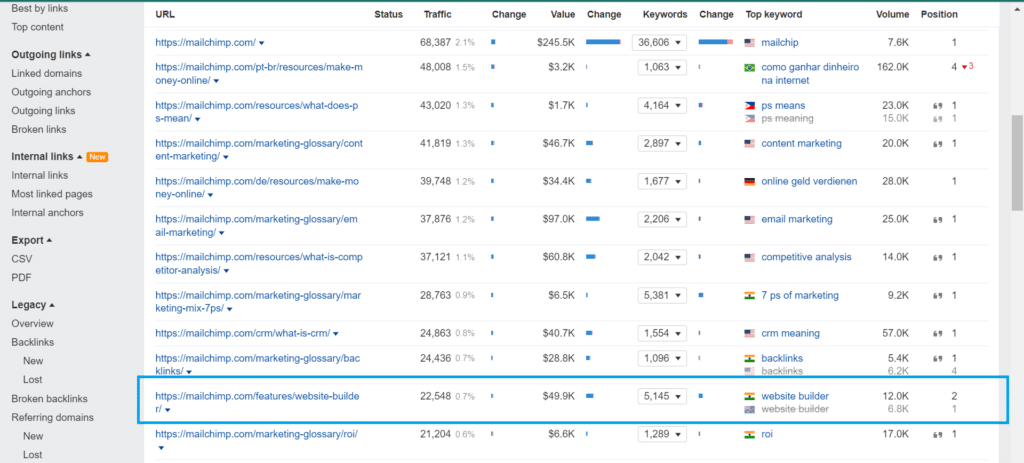Open Referring domains in sidebar
The width and height of the screenshot is (1024, 463).
coord(52,417)
